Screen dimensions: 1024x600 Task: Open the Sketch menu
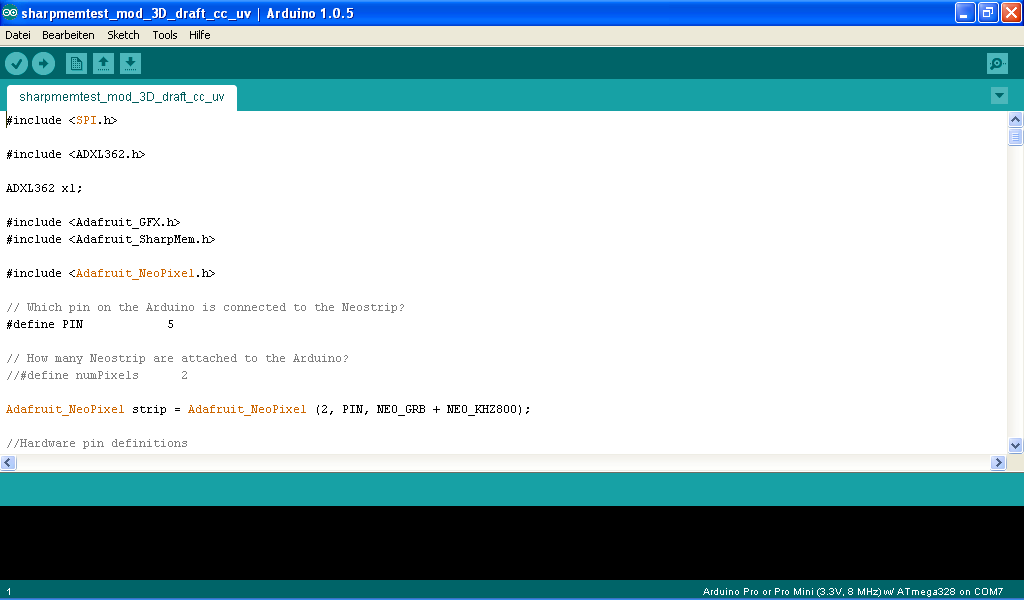(x=123, y=35)
